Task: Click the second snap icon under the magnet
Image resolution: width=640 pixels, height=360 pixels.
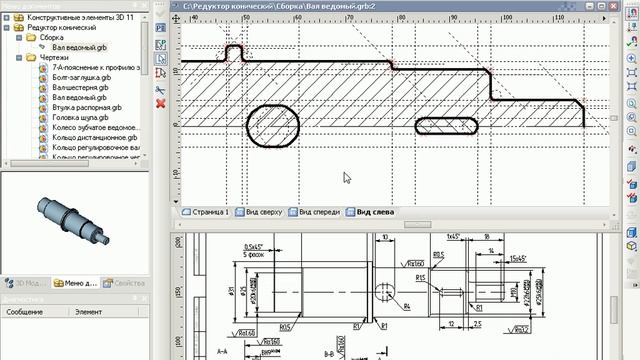Action: coord(632,27)
